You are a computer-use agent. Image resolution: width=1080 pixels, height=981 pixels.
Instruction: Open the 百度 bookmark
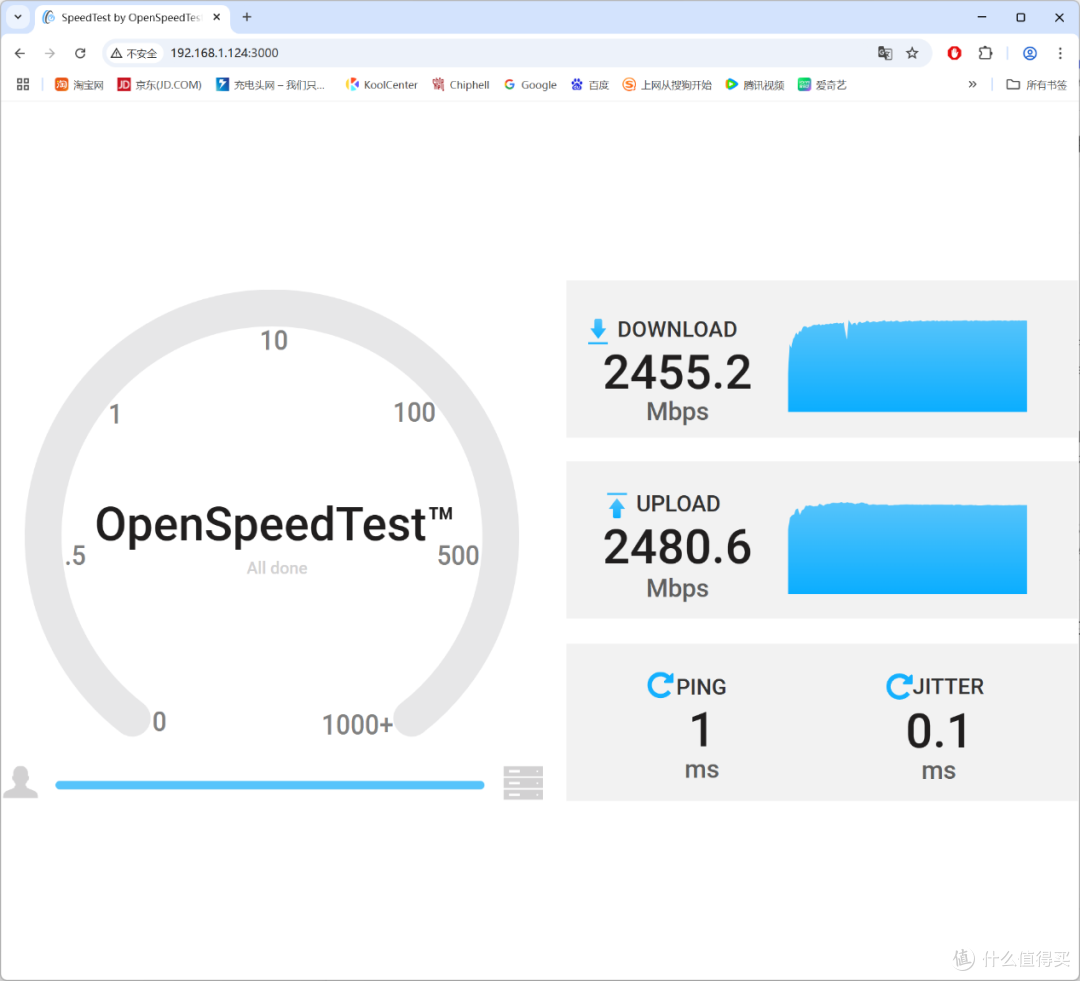point(590,84)
